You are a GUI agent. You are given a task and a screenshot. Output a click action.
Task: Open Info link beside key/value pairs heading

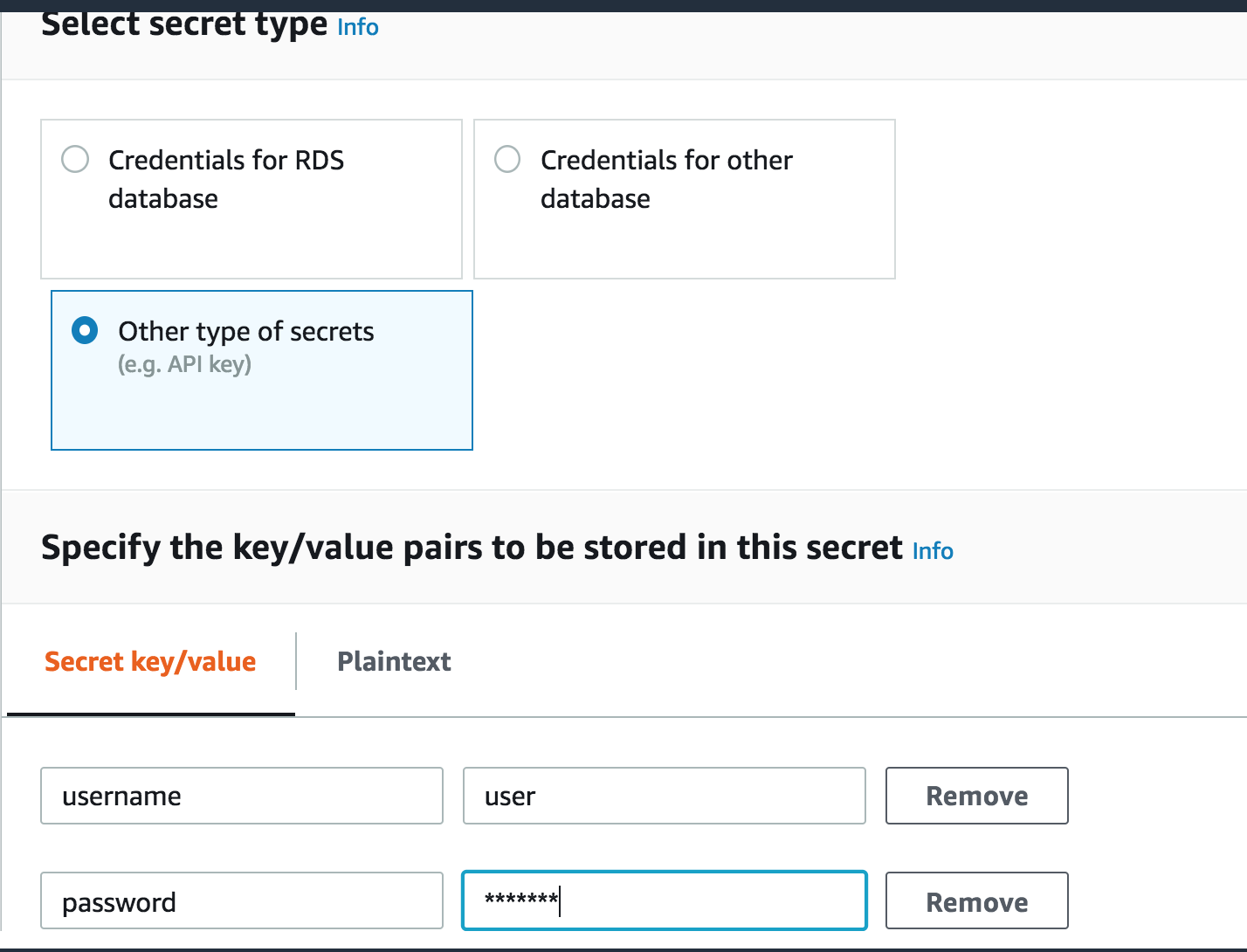tap(933, 551)
